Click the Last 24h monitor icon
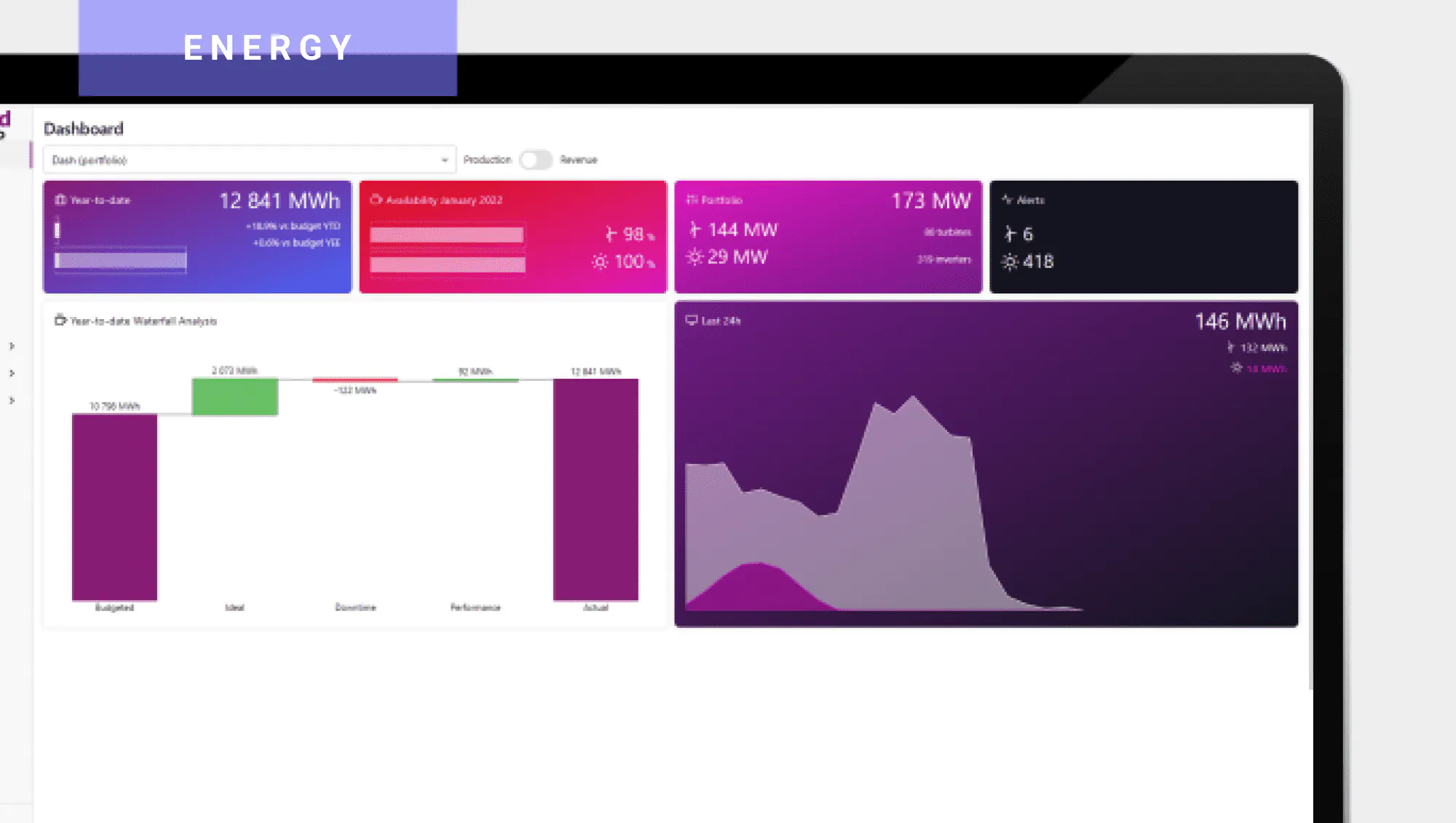Screen dimensions: 1456x823 [692, 320]
